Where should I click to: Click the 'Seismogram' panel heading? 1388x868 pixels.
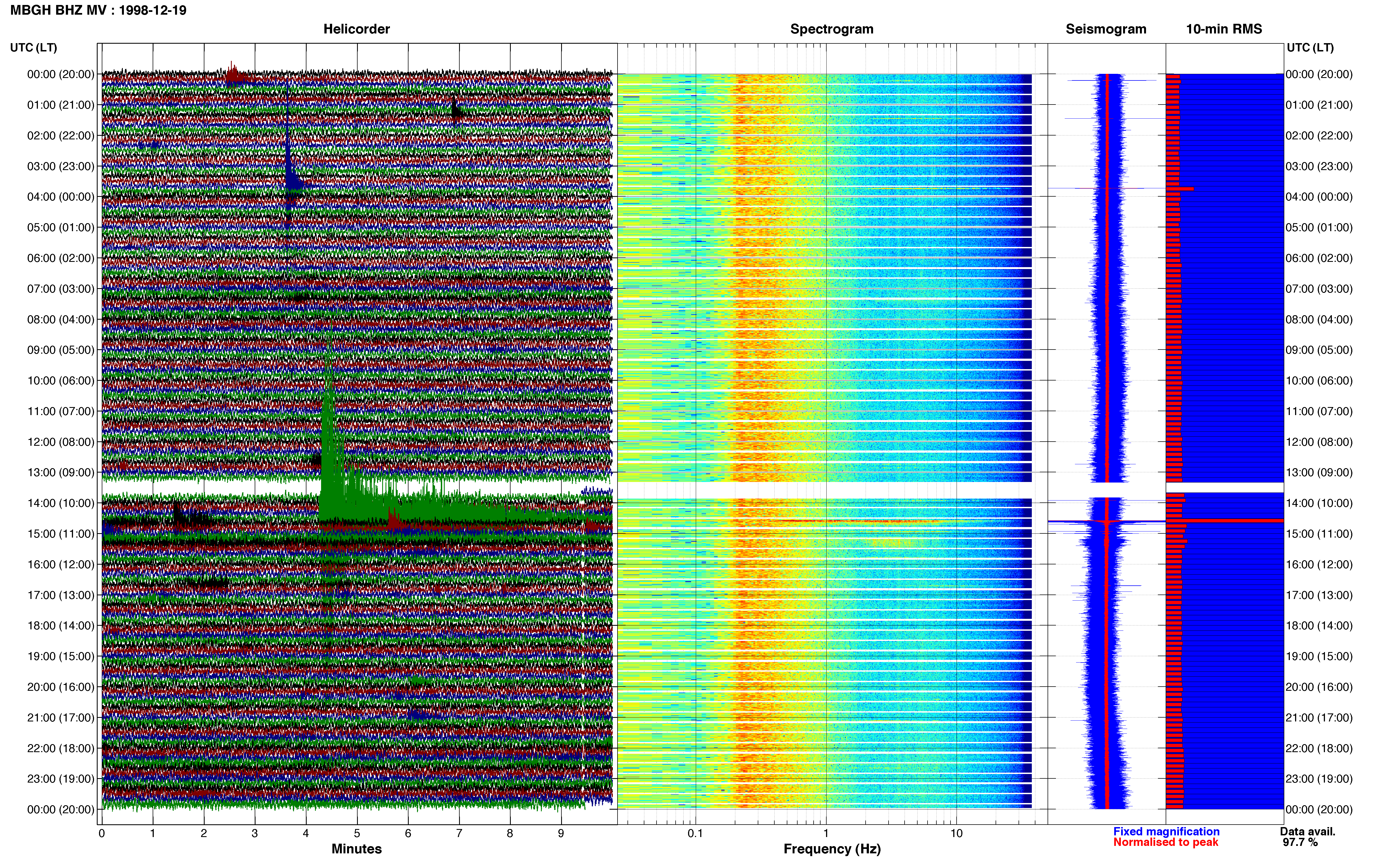click(1106, 29)
